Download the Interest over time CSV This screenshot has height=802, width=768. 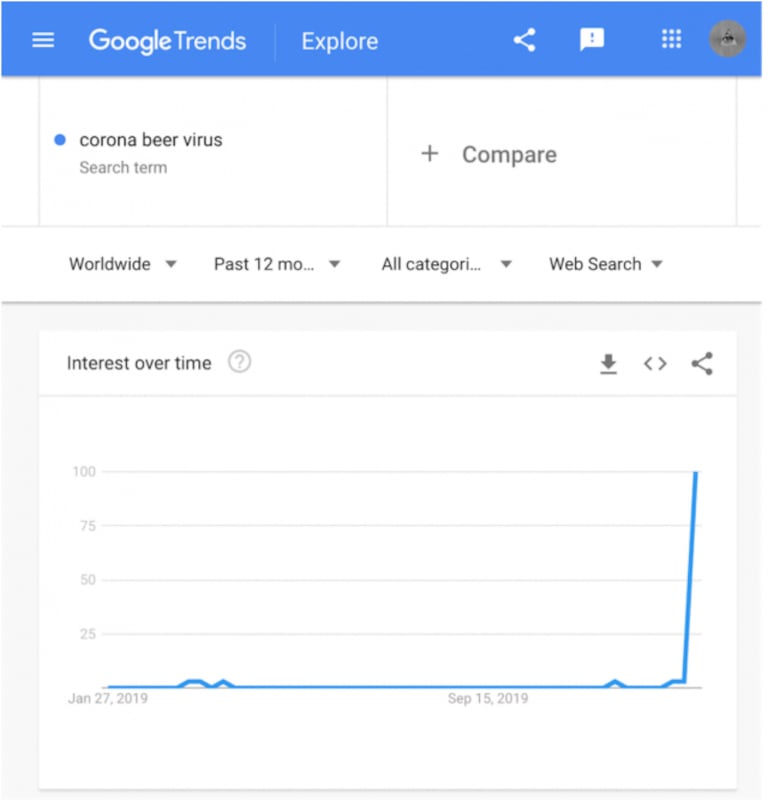608,364
